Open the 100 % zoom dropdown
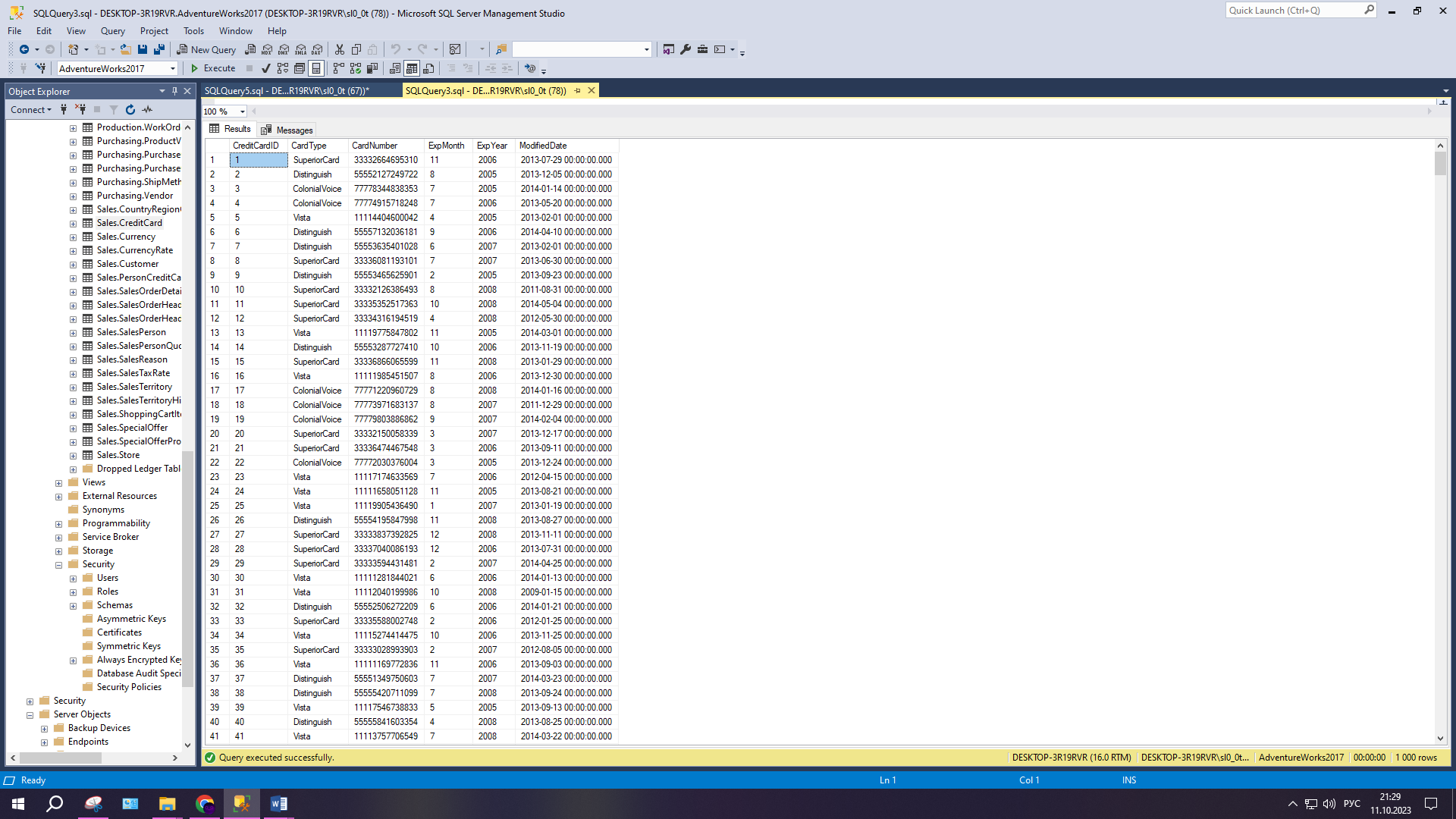The image size is (1456, 819). click(243, 111)
